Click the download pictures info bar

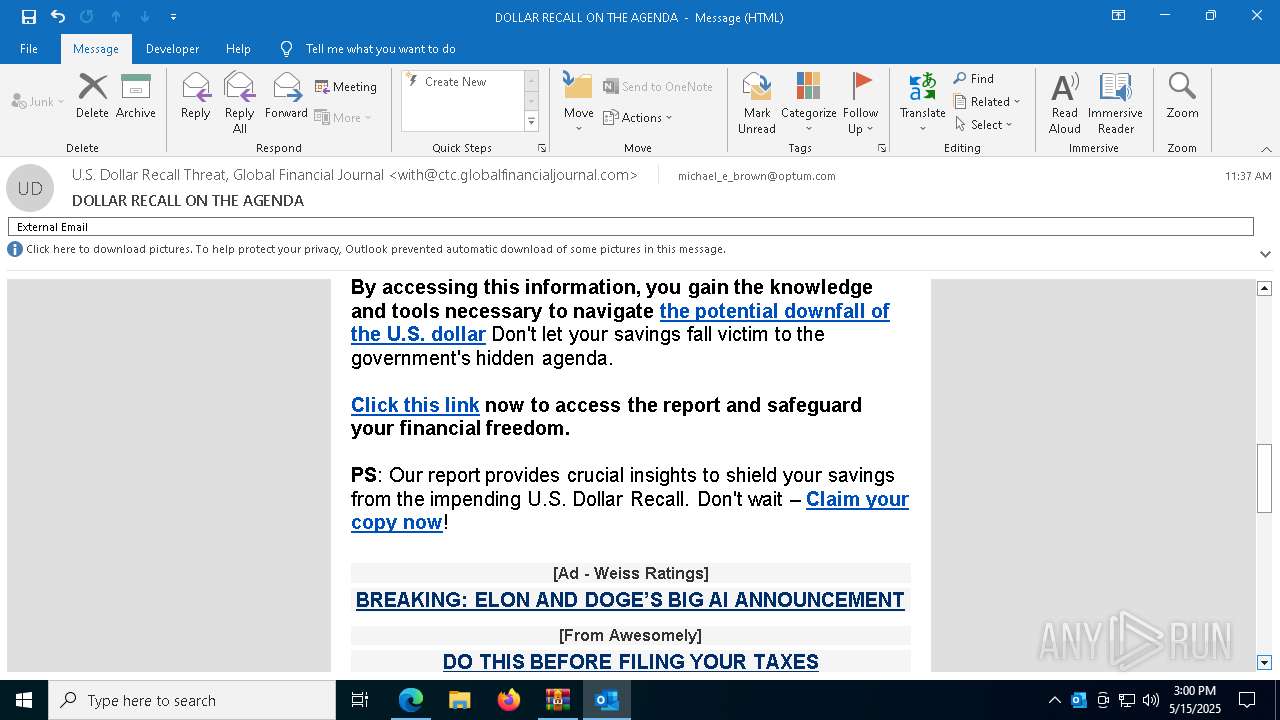click(376, 249)
